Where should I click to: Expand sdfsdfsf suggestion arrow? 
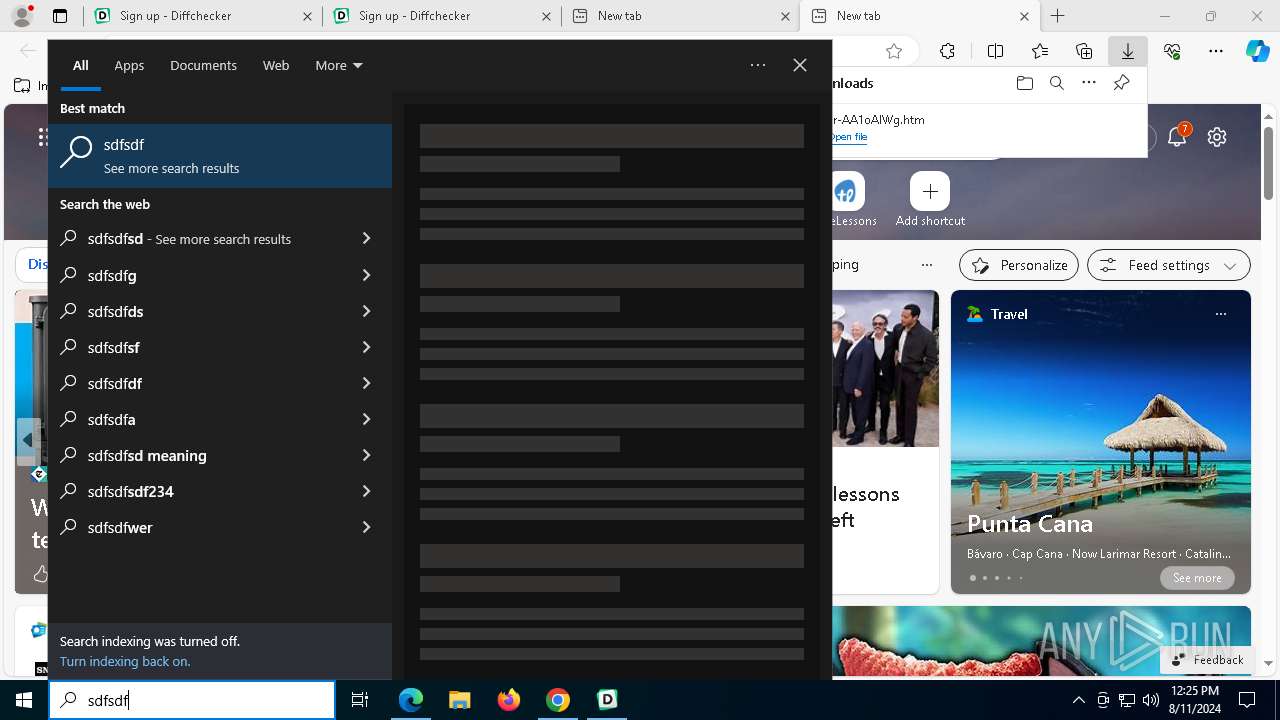[x=366, y=347]
